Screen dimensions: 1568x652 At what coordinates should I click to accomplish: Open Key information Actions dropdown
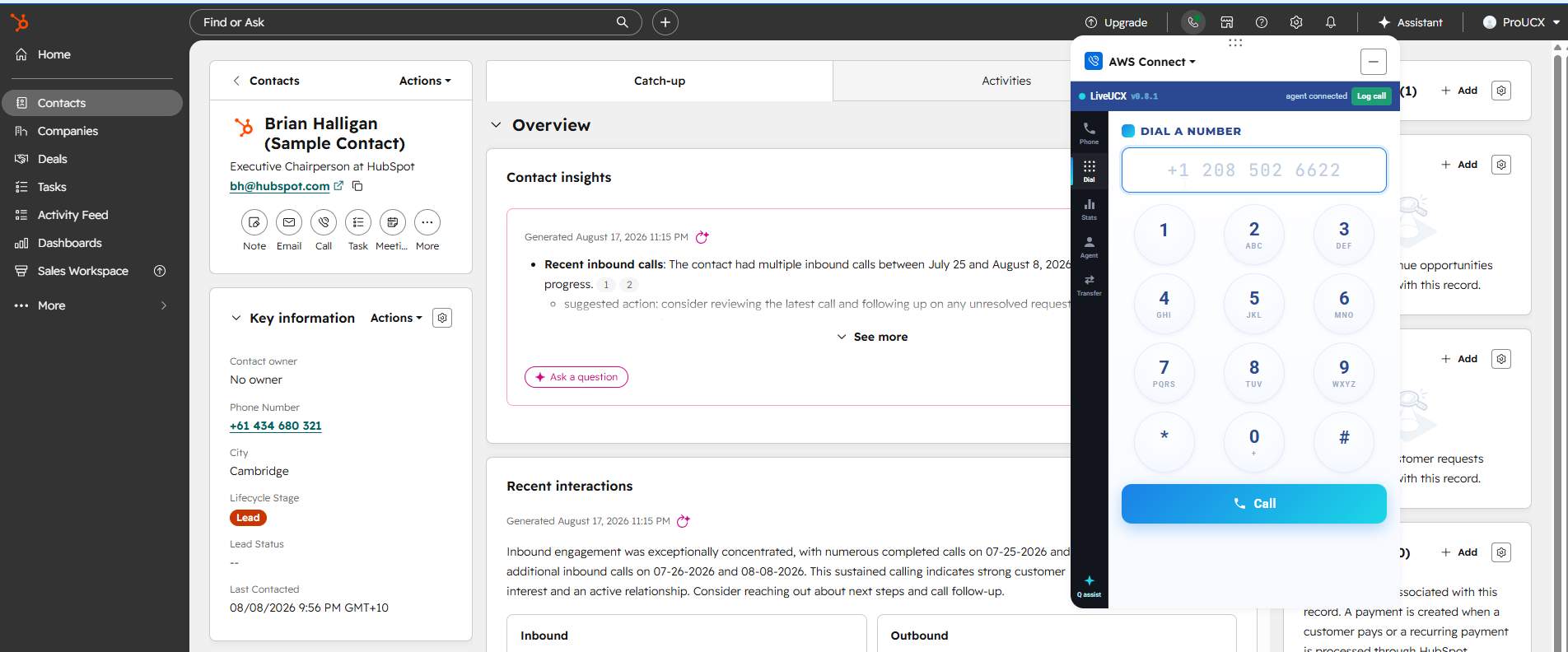pos(396,318)
